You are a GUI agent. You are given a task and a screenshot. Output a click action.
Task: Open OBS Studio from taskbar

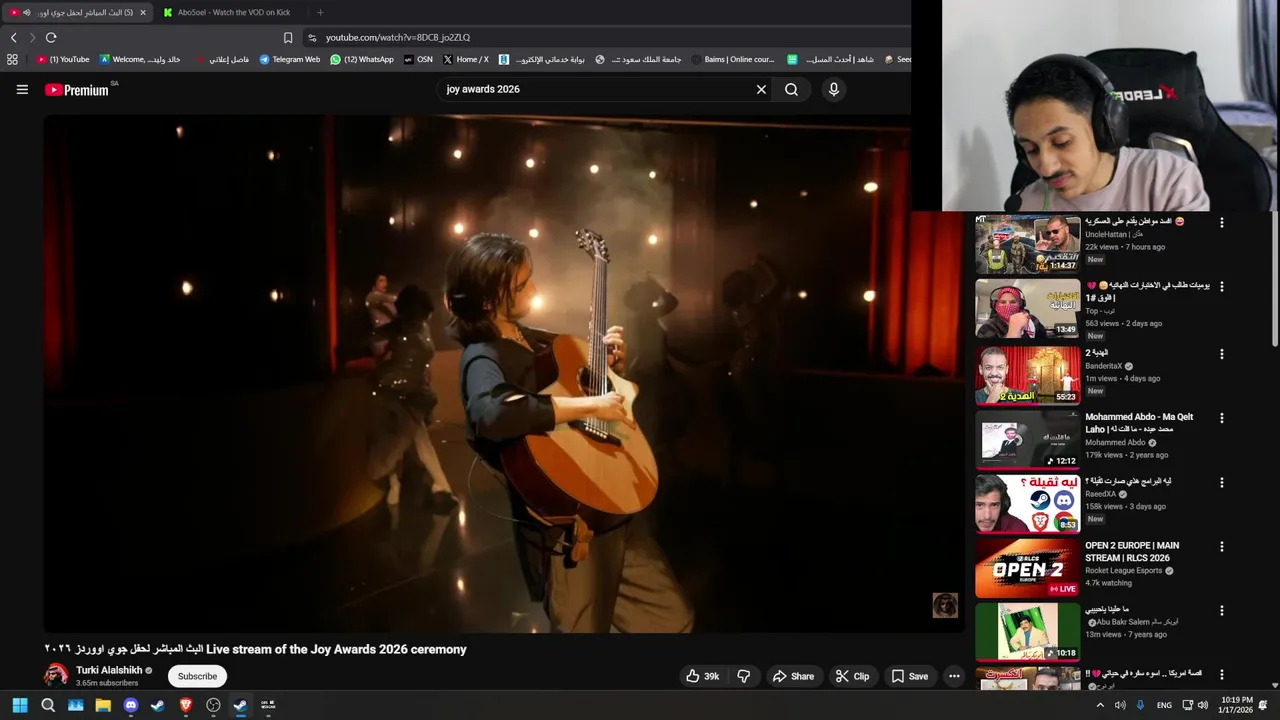pos(213,705)
